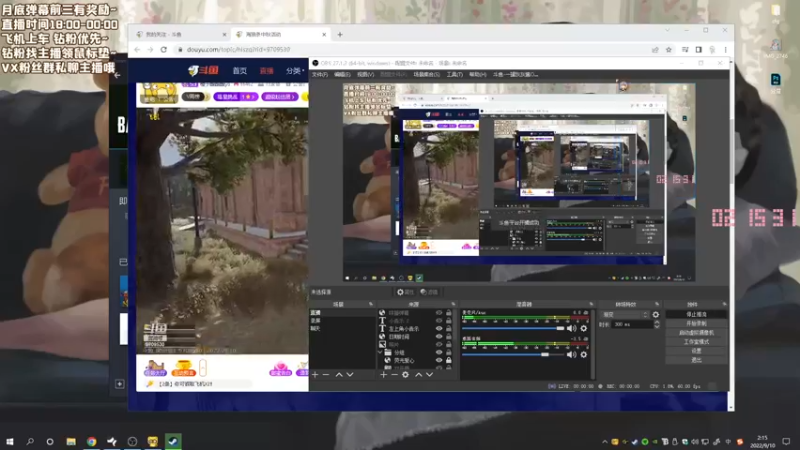Move the selected scene down
This screenshot has width=800, height=450.
click(350, 374)
